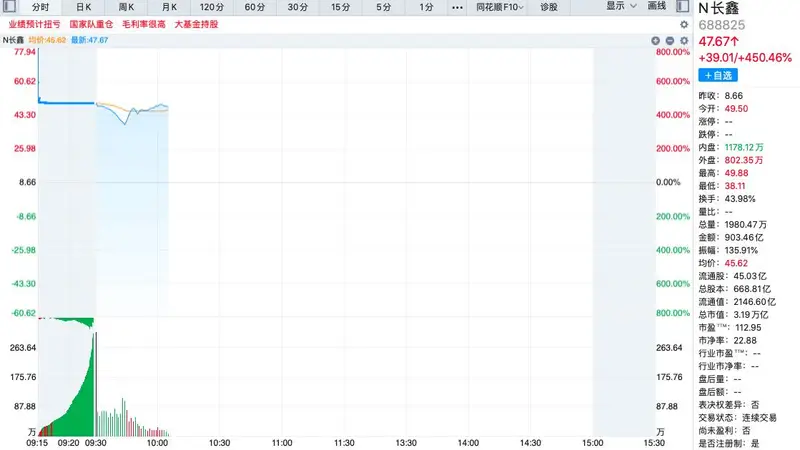Viewport: 800px width, 450px height.
Task: Expand the 显示 display dropdown
Action: tap(621, 6)
